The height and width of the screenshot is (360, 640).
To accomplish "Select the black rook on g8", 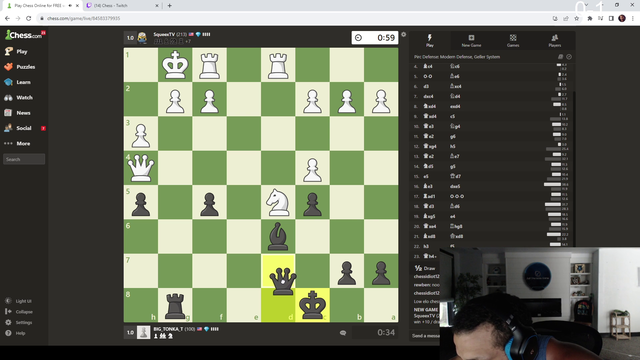I will 175,305.
